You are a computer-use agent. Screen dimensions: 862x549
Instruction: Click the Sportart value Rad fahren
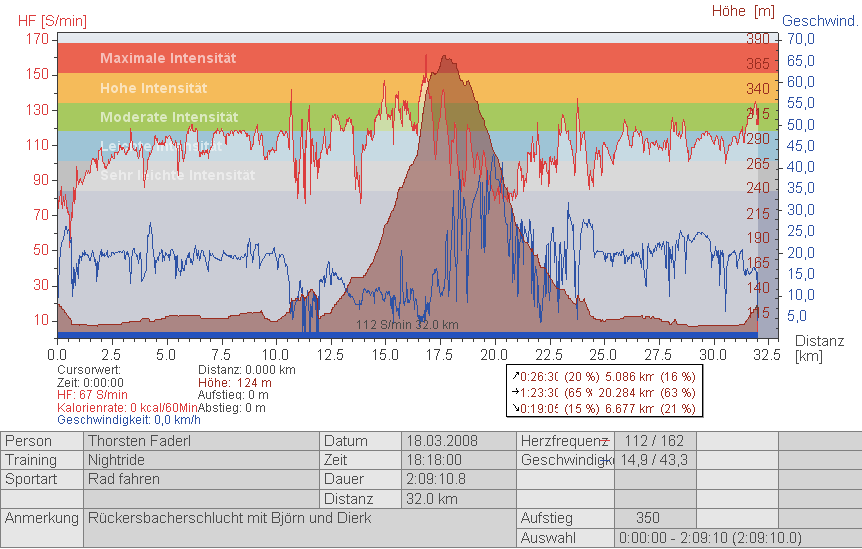coord(123,479)
